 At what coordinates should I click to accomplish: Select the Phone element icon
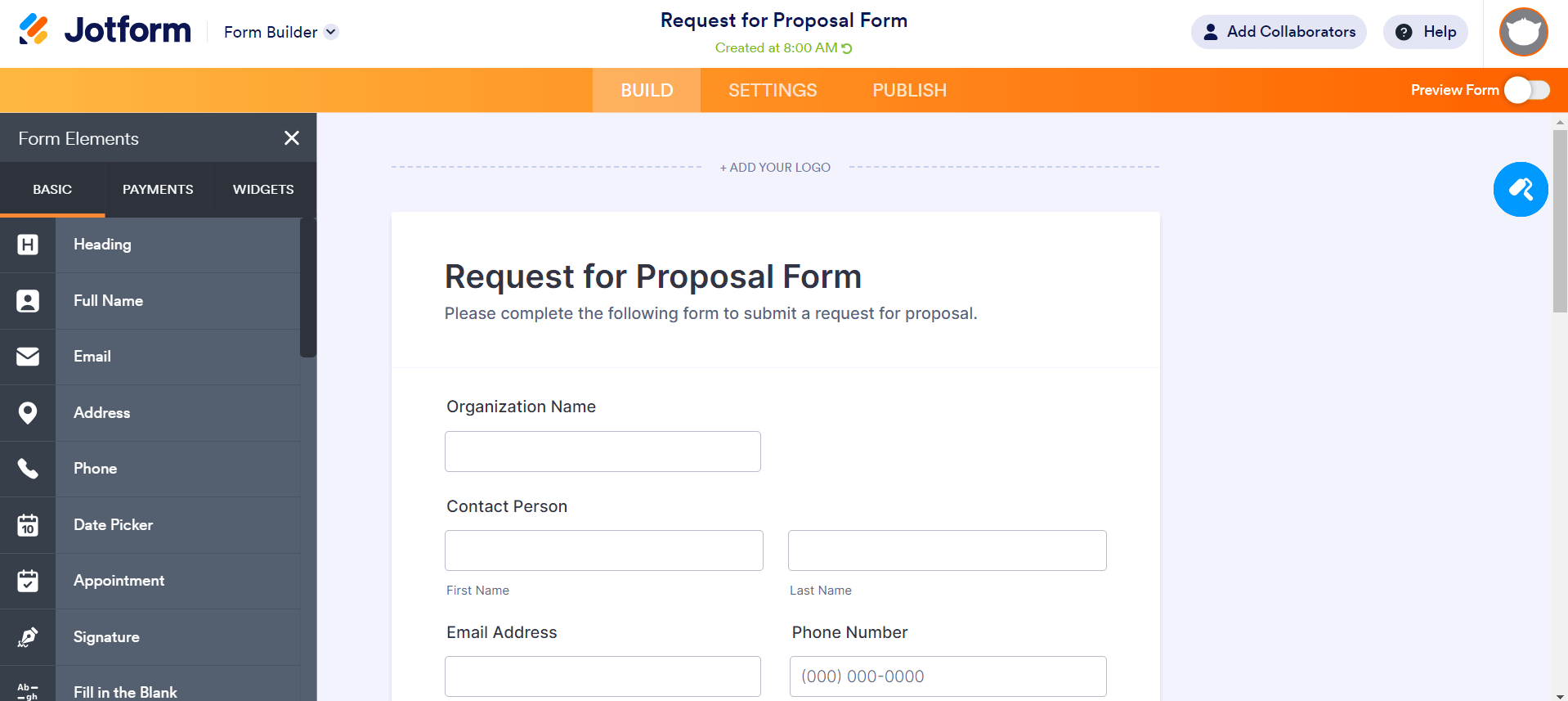point(28,468)
